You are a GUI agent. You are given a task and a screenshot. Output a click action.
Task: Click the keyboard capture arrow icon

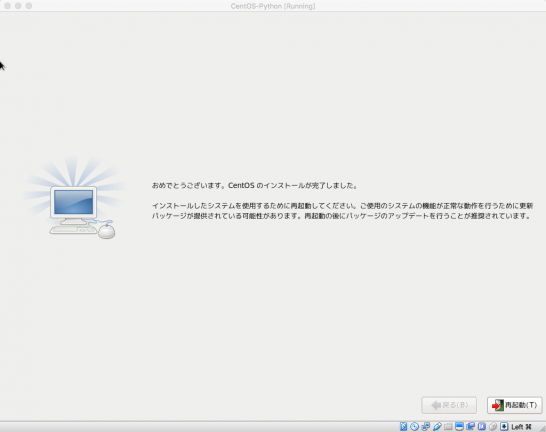(x=504, y=426)
